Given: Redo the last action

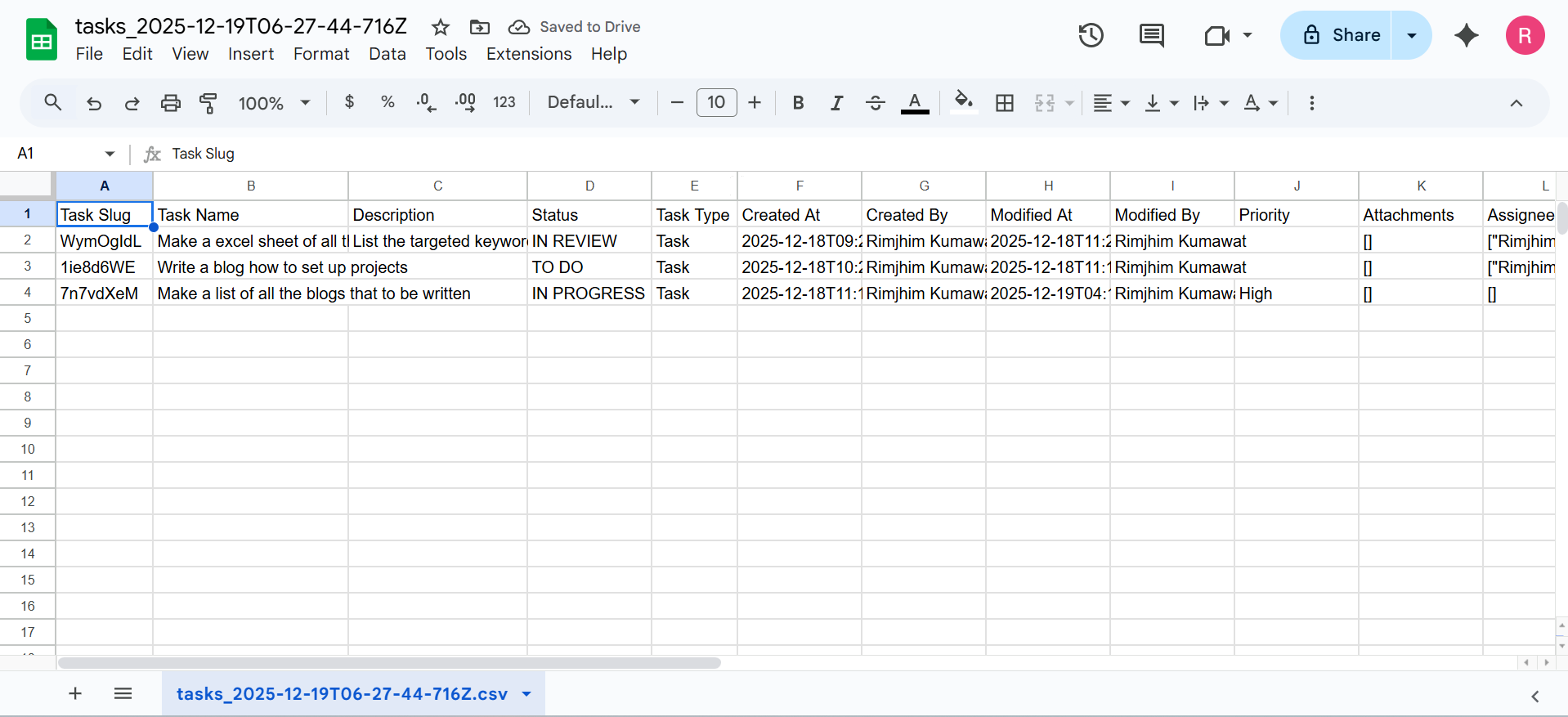Looking at the screenshot, I should click(x=132, y=103).
